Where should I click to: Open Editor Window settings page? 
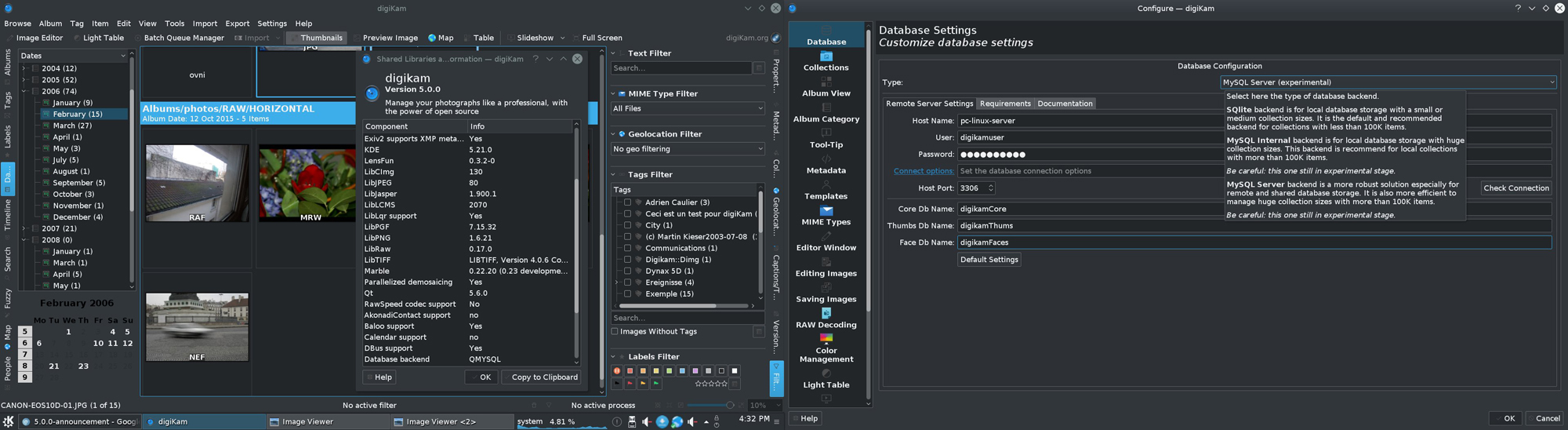coord(826,242)
